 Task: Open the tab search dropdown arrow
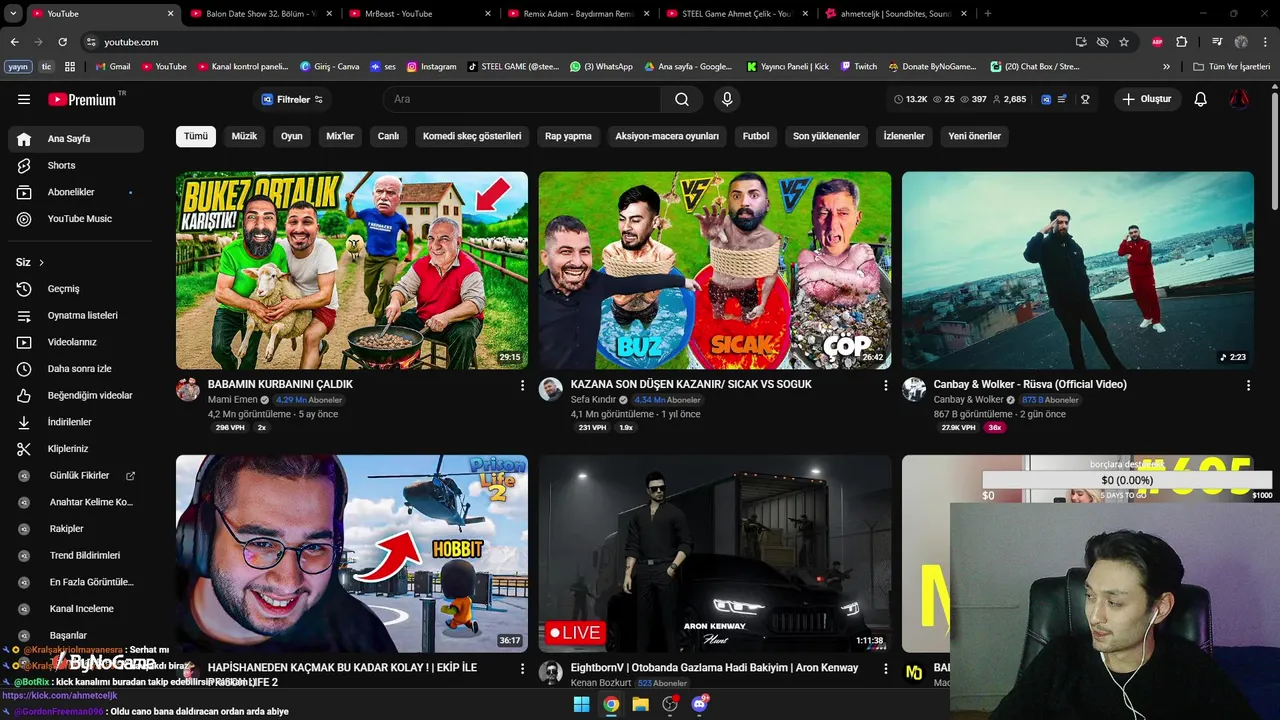[13, 14]
